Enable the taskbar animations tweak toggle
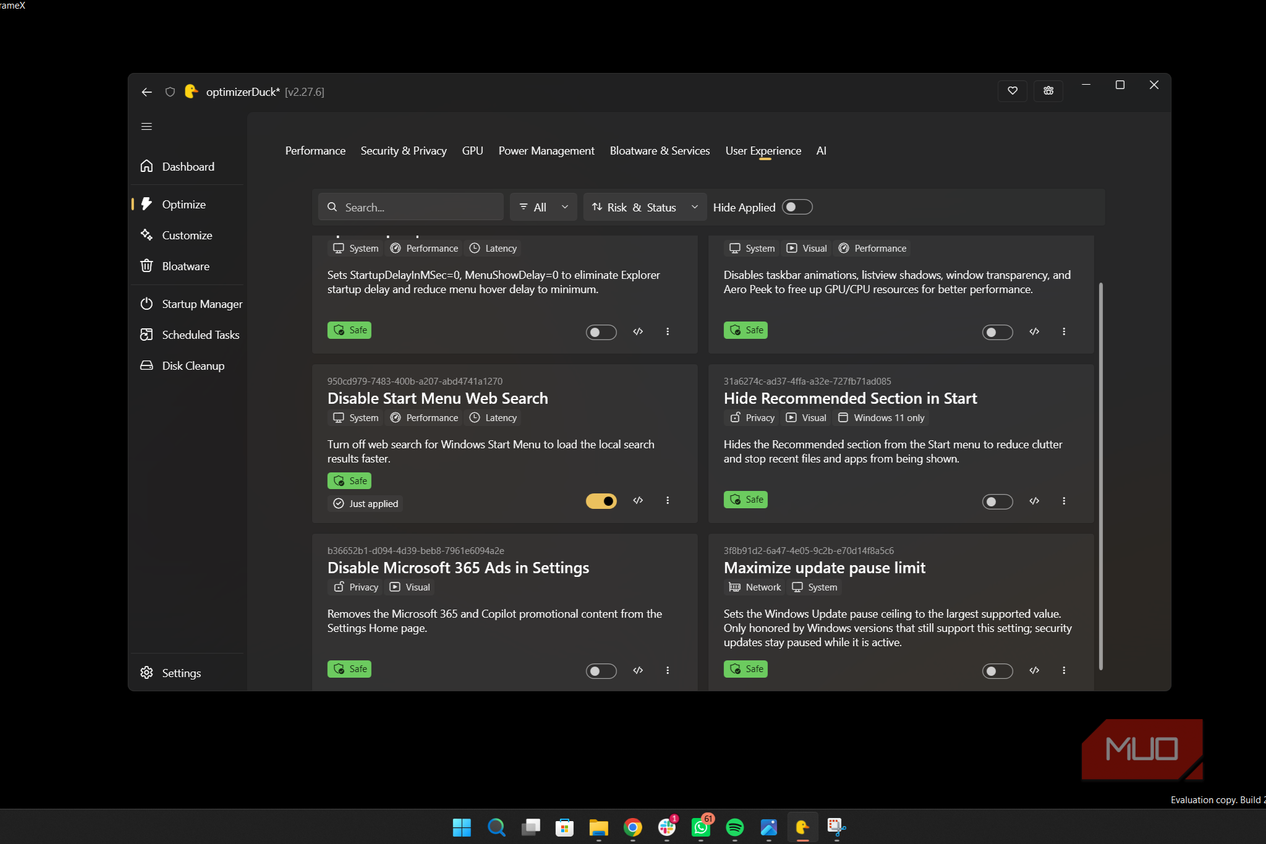Viewport: 1266px width, 844px height. [x=997, y=332]
